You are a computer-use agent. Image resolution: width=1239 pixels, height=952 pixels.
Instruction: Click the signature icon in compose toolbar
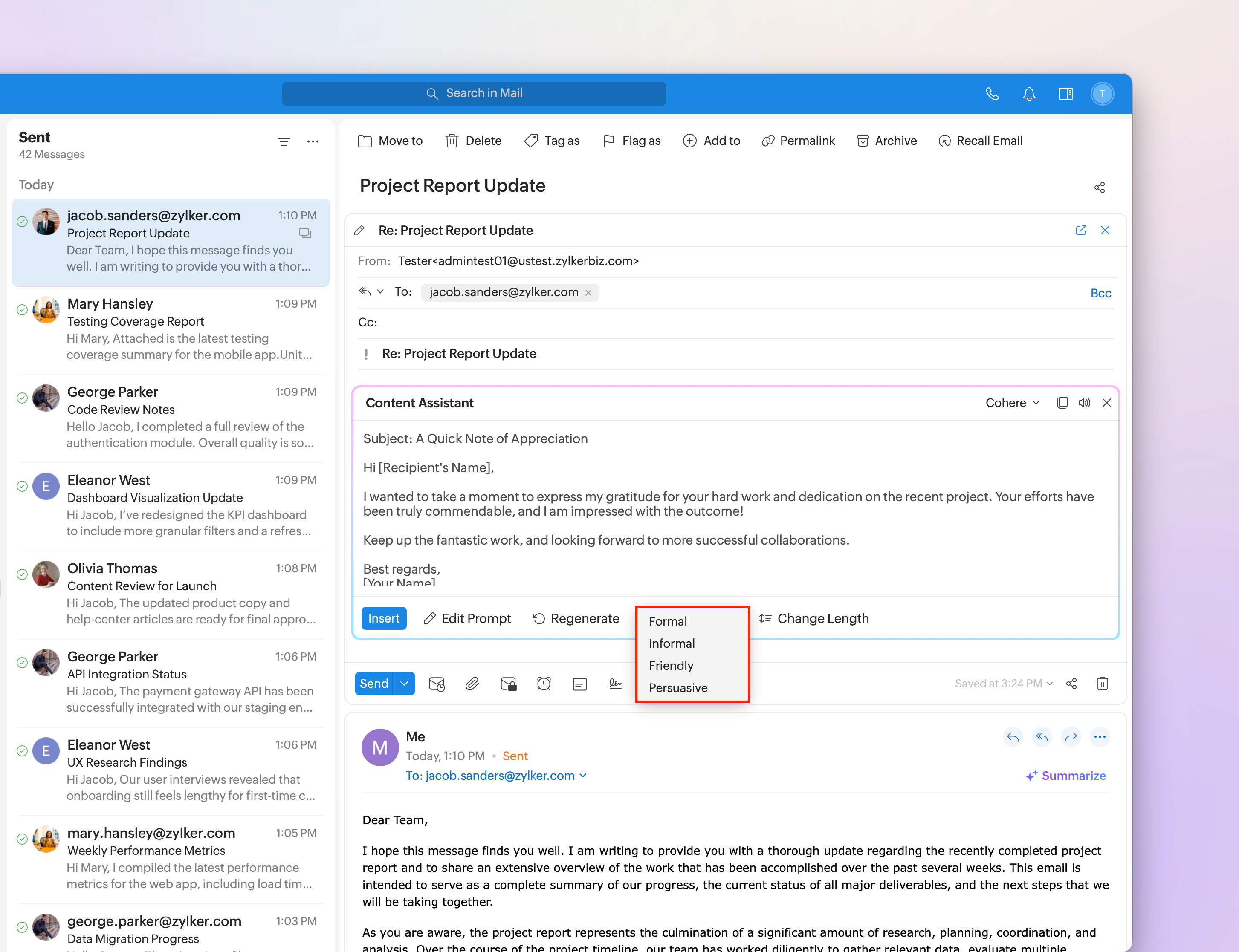(x=615, y=684)
